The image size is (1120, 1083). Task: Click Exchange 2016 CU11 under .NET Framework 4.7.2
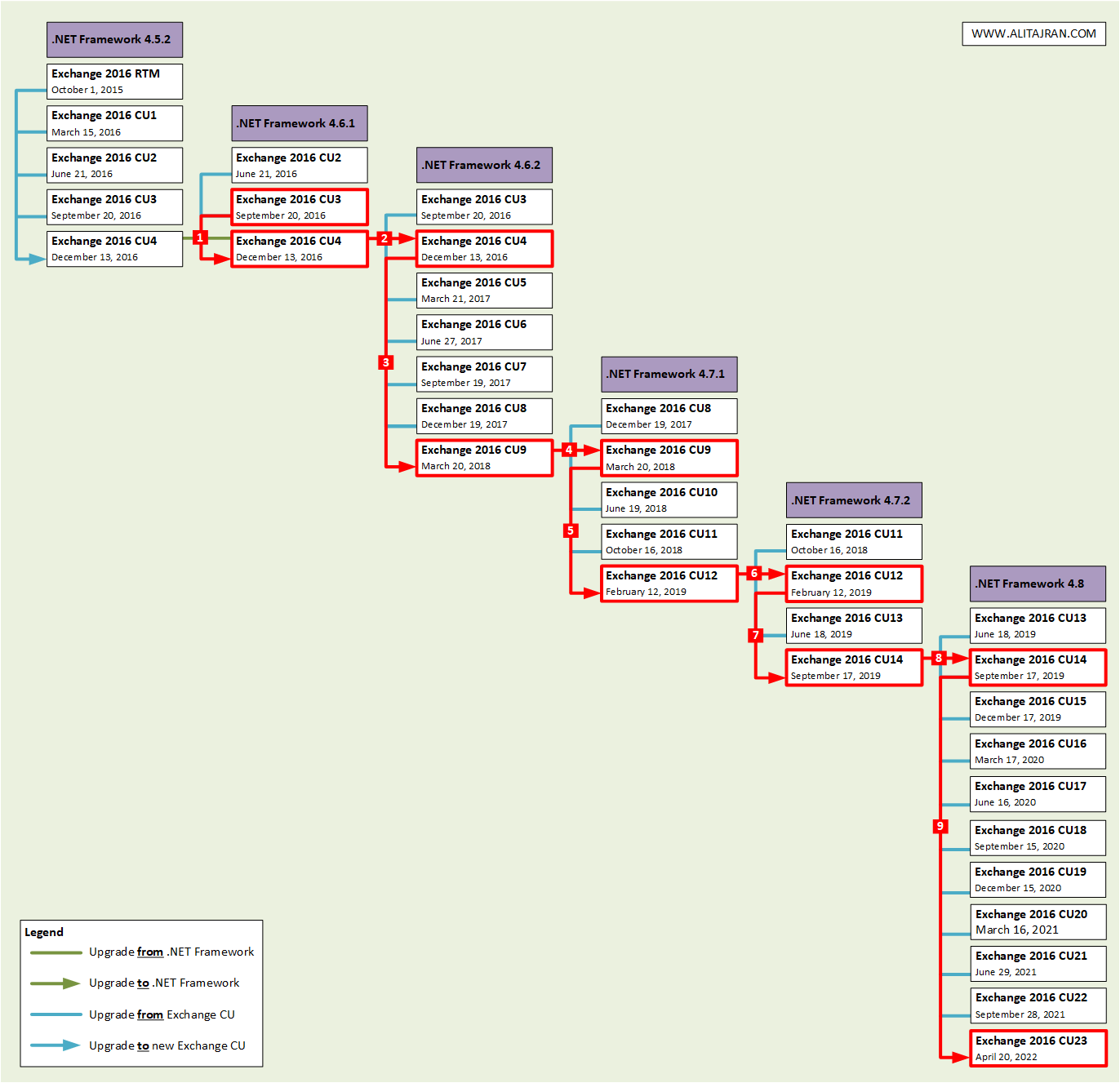click(x=854, y=542)
